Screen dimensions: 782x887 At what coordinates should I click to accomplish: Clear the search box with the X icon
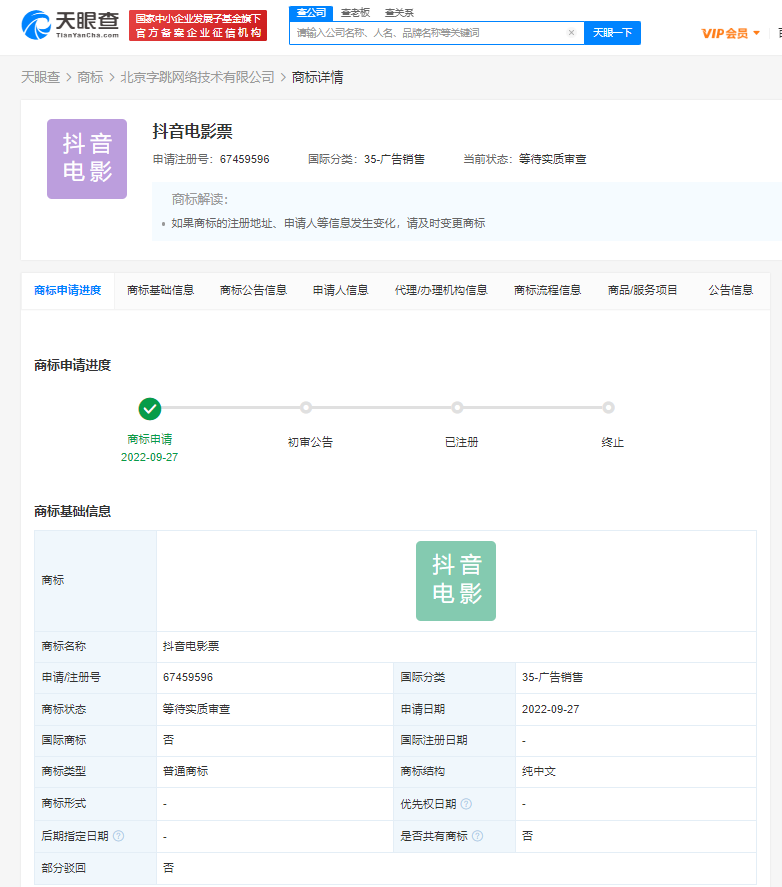[571, 33]
